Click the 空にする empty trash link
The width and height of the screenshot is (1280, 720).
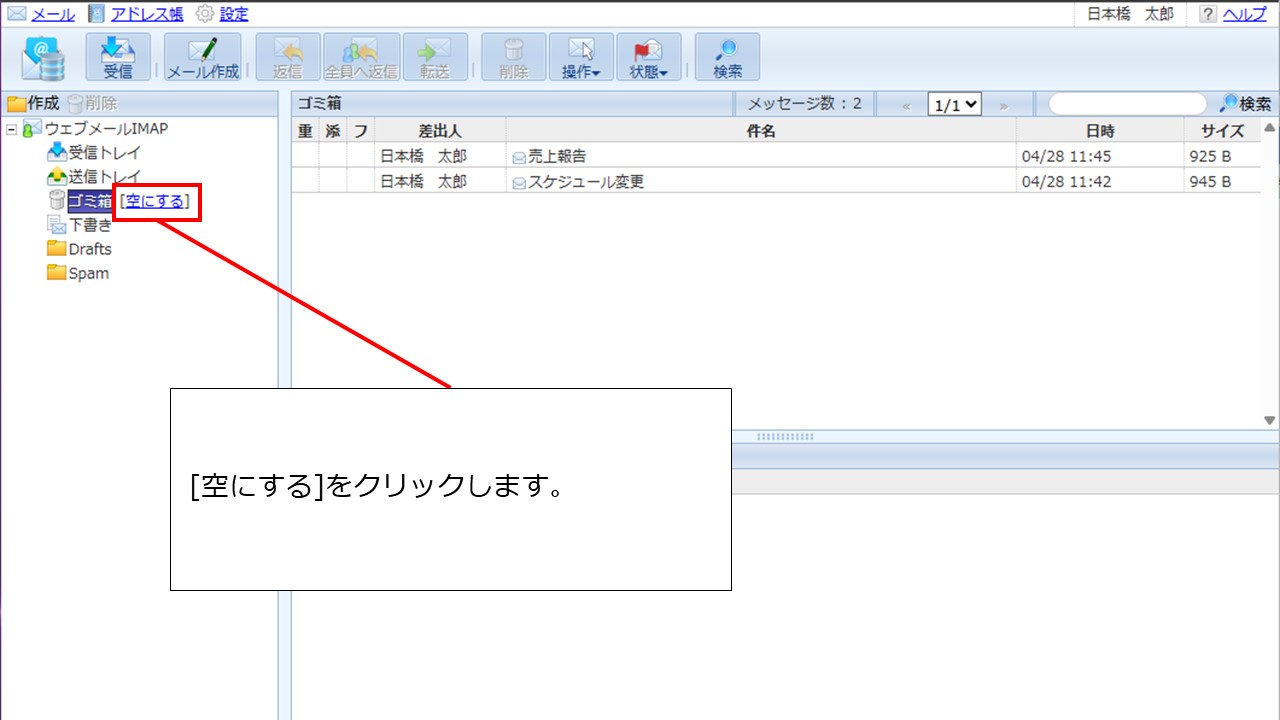pos(155,201)
